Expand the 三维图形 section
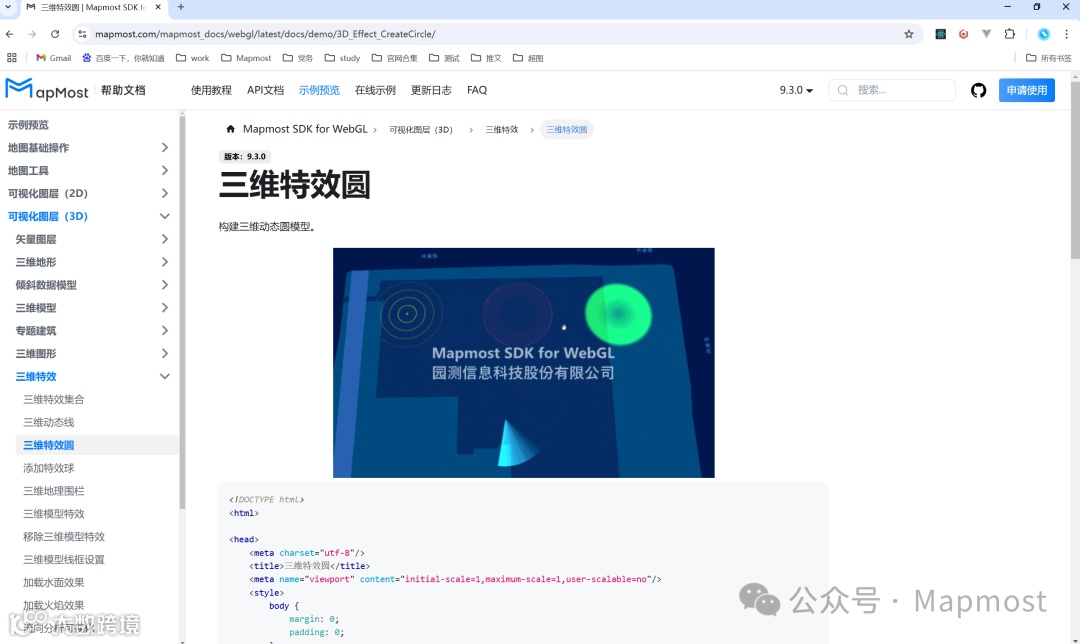Viewport: 1080px width, 644px height. click(165, 353)
